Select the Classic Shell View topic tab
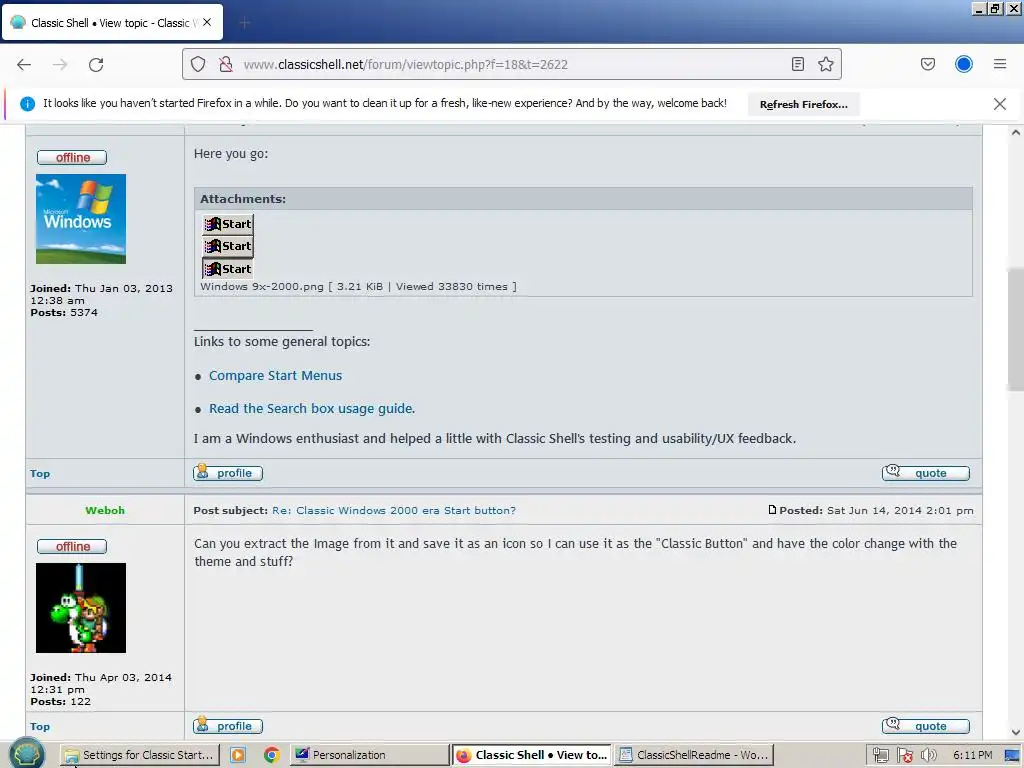Screen dimensions: 1024x768 112,22
